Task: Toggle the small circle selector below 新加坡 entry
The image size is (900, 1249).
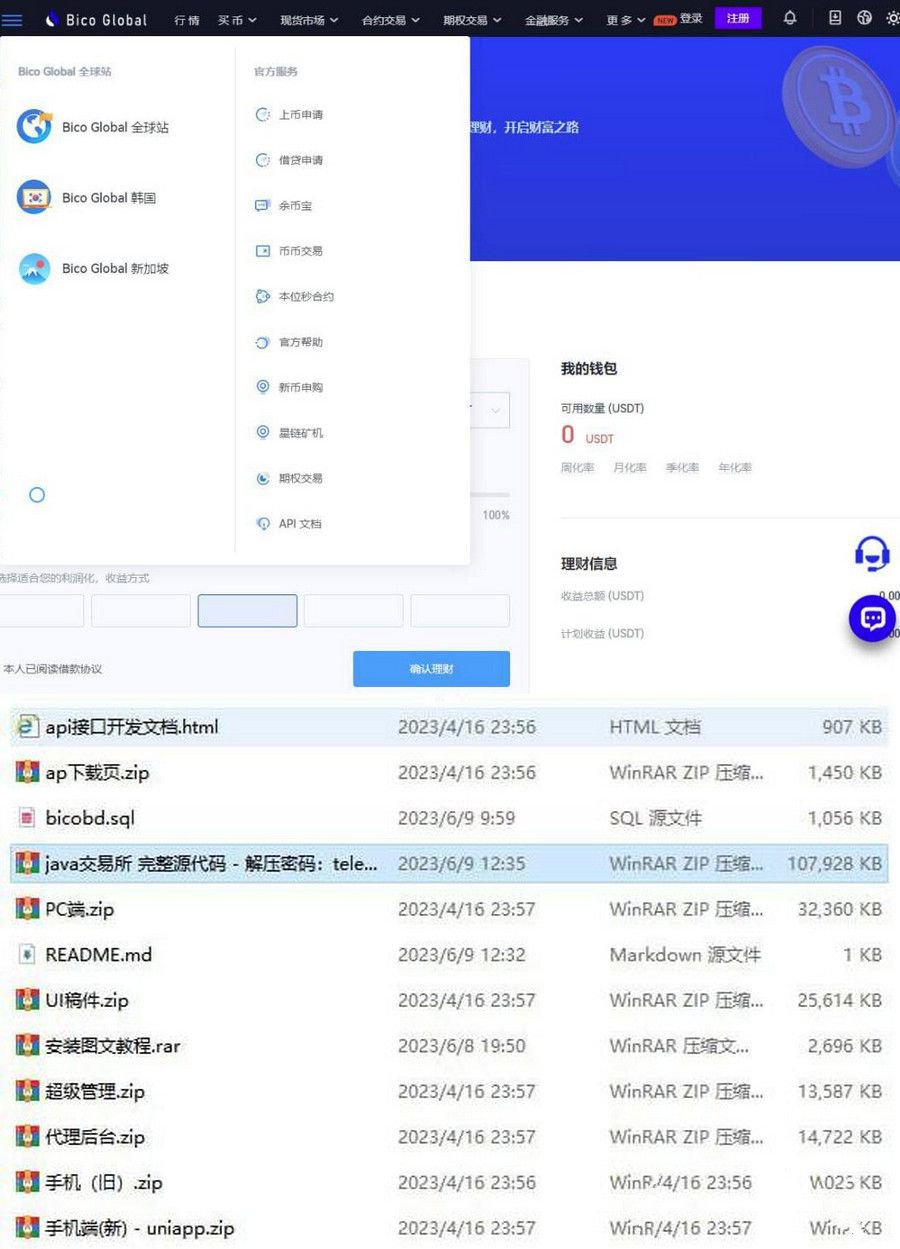Action: click(x=37, y=494)
